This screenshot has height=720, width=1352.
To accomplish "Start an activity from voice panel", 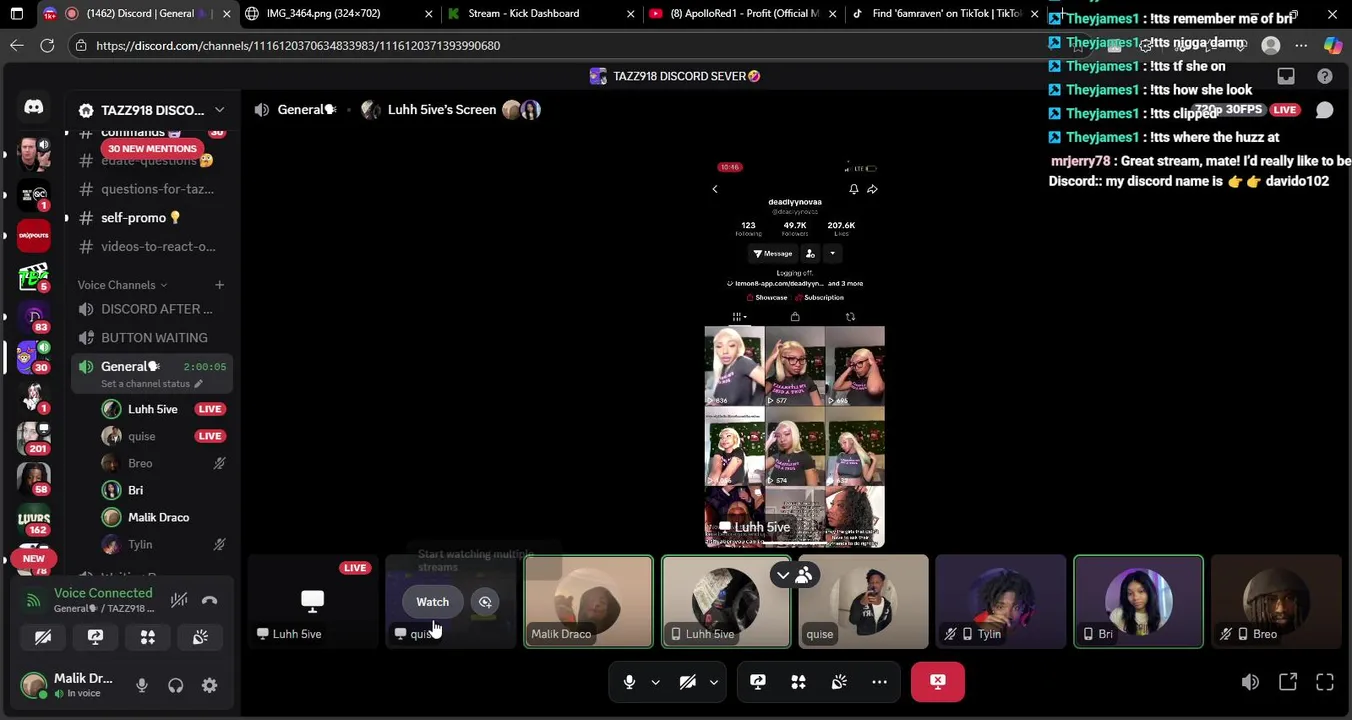I will click(147, 637).
